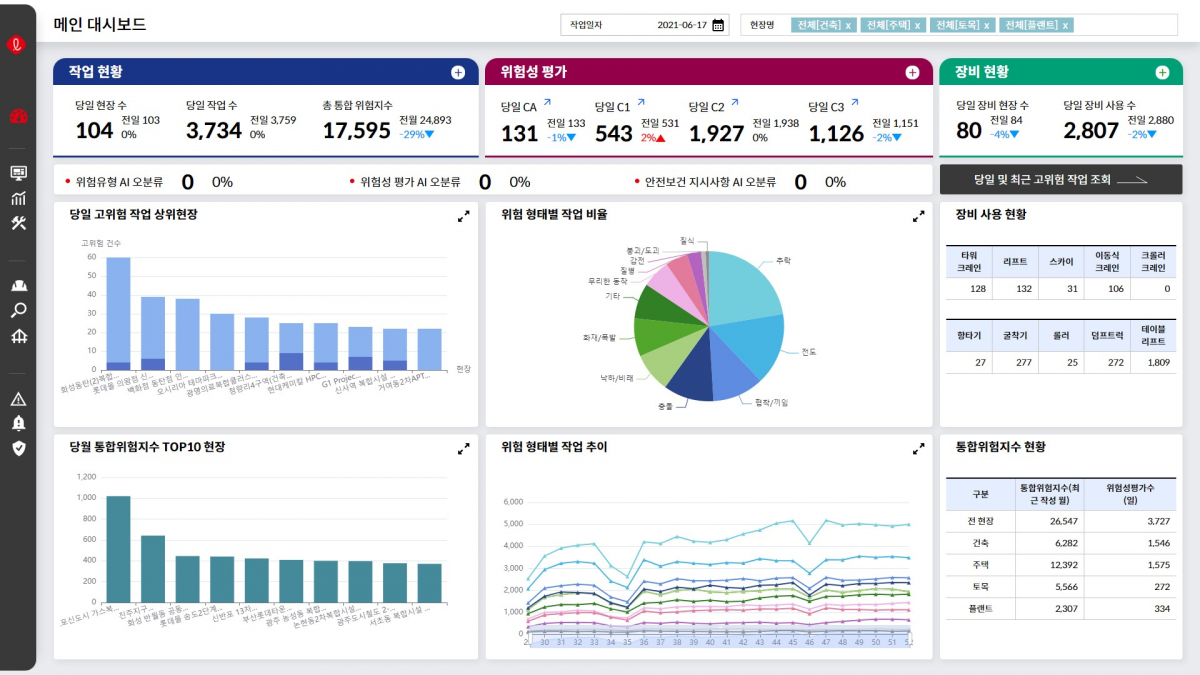Click the magnifier search icon in the sidebar
Viewport: 1200px width, 675px height.
[17, 308]
